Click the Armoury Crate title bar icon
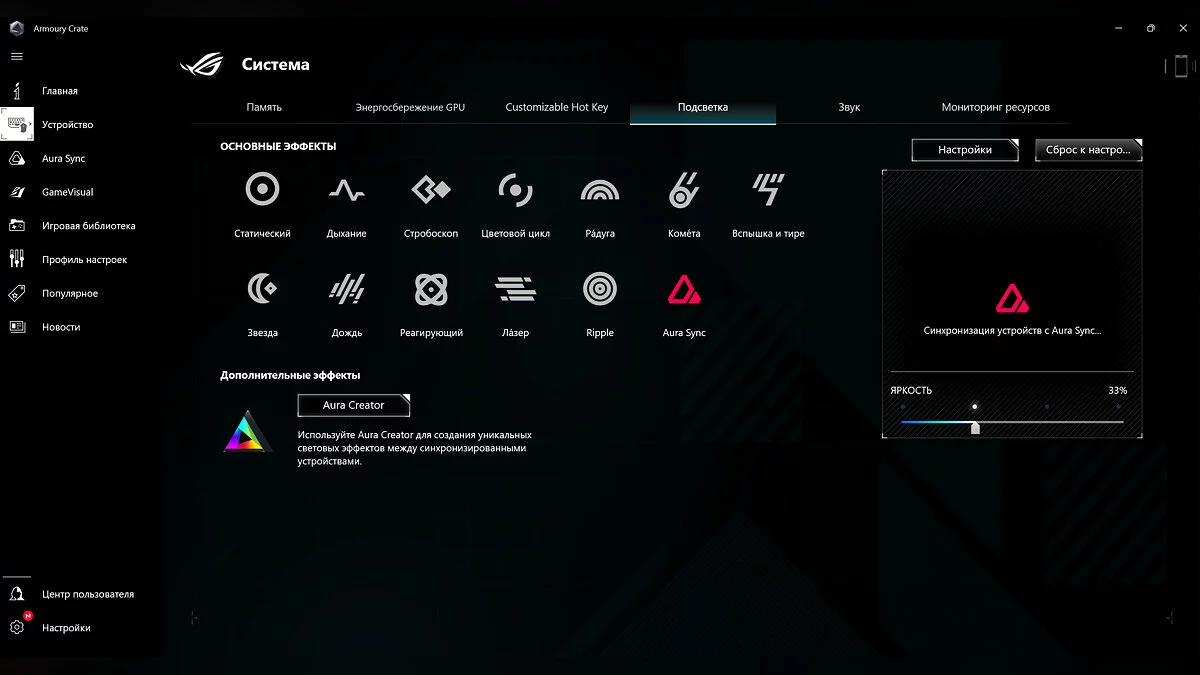The width and height of the screenshot is (1200, 675). 16,28
